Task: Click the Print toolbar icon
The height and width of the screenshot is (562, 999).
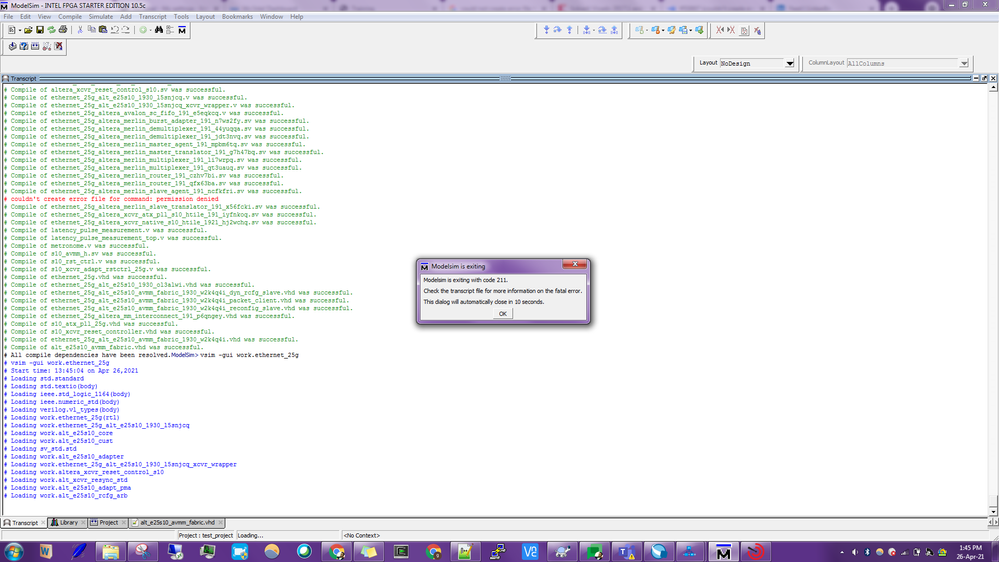Action: pos(62,30)
